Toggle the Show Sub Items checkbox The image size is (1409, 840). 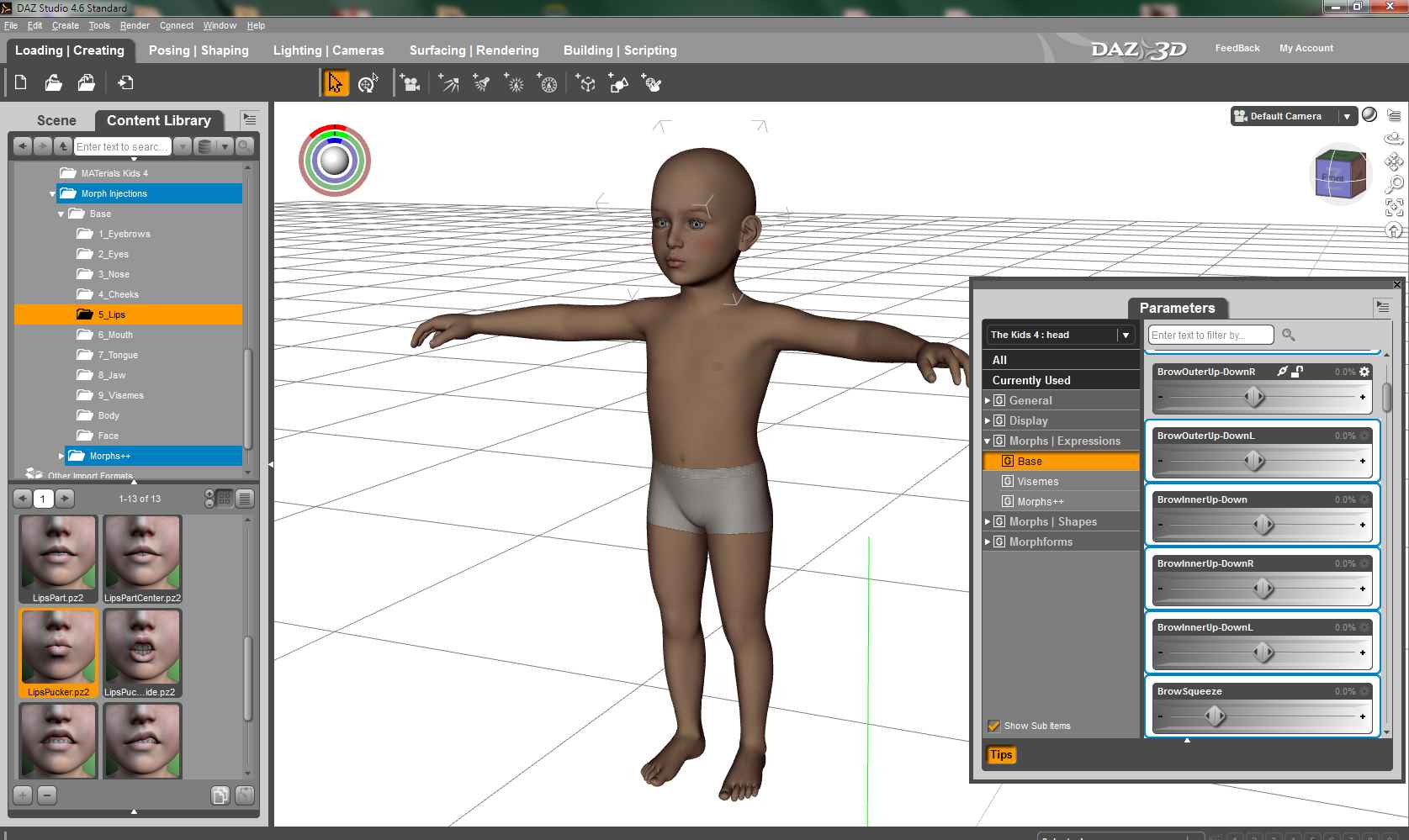(993, 726)
